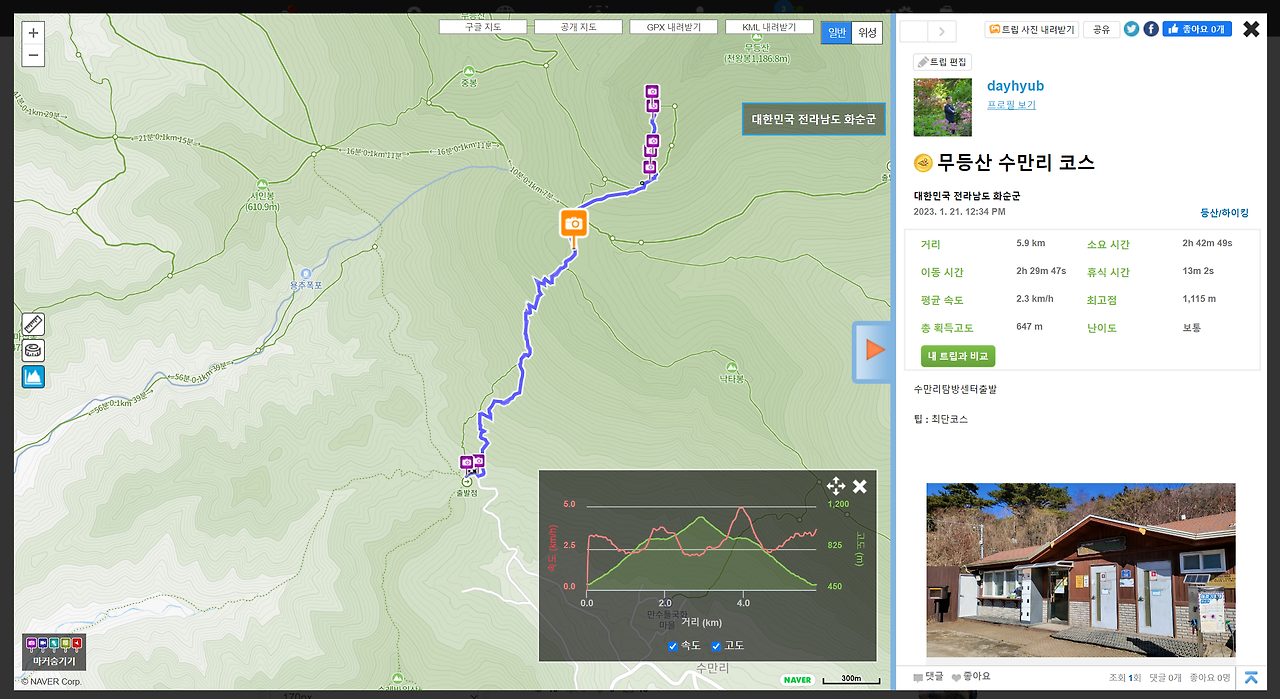This screenshot has height=699, width=1280.
Task: Open the visitor center trip photo
Action: pyautogui.click(x=1081, y=570)
